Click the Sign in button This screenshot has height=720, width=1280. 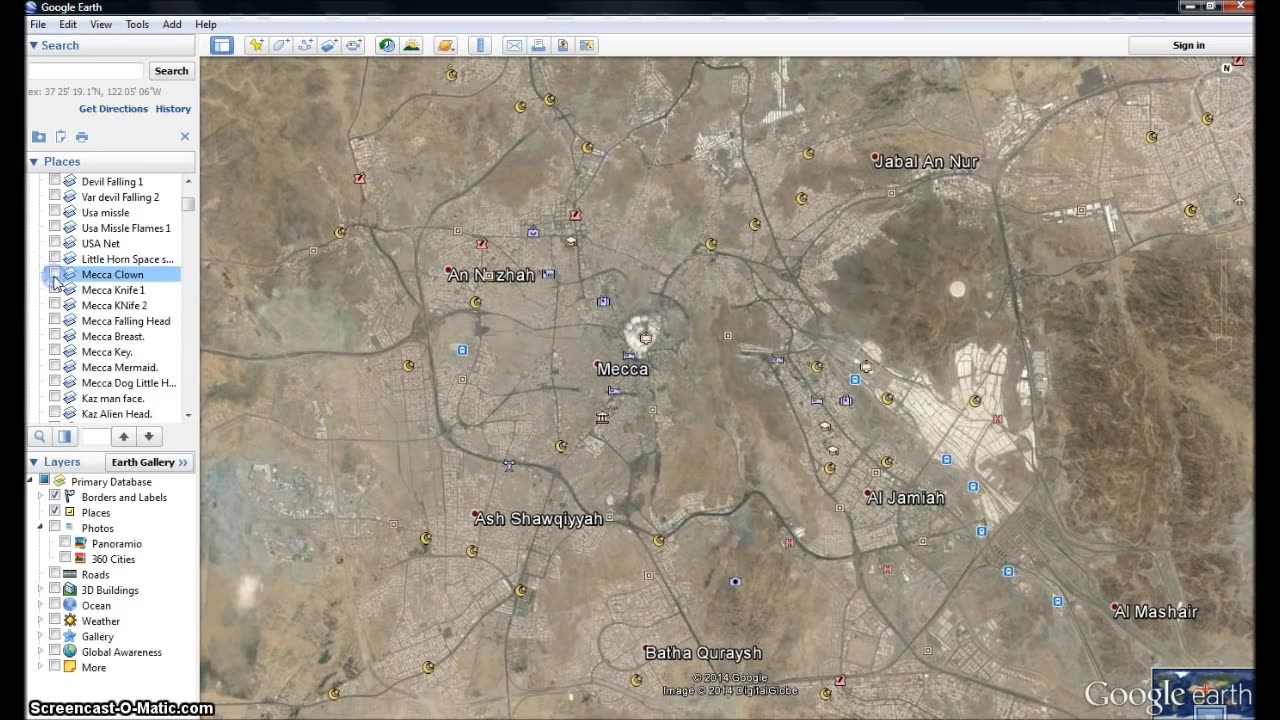click(x=1189, y=45)
